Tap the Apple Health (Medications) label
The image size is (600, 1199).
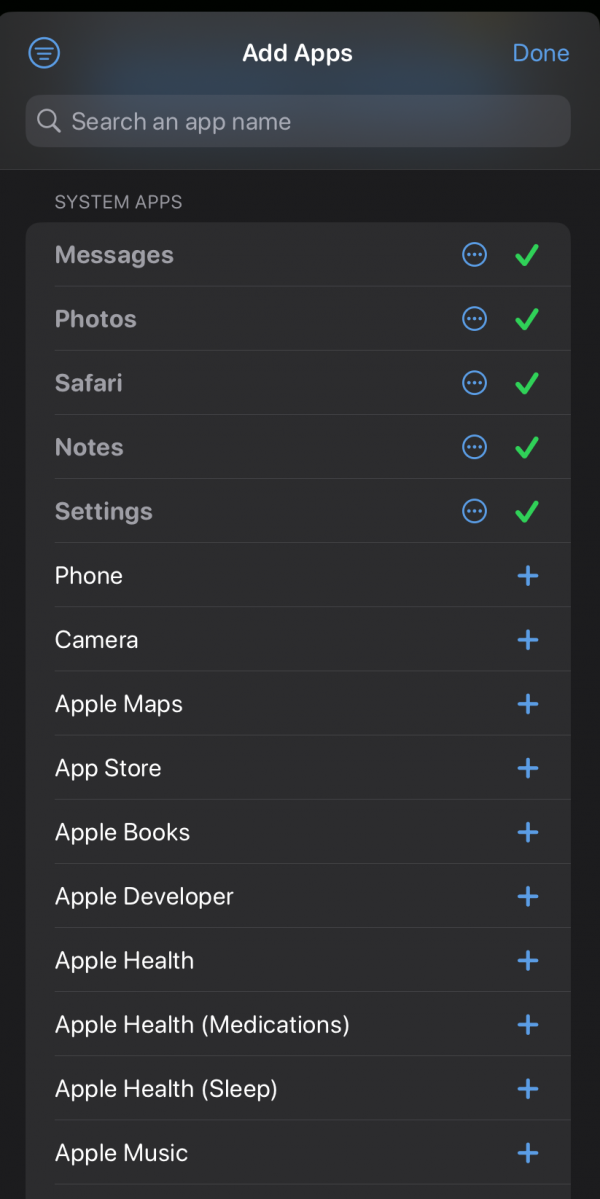click(x=202, y=1025)
